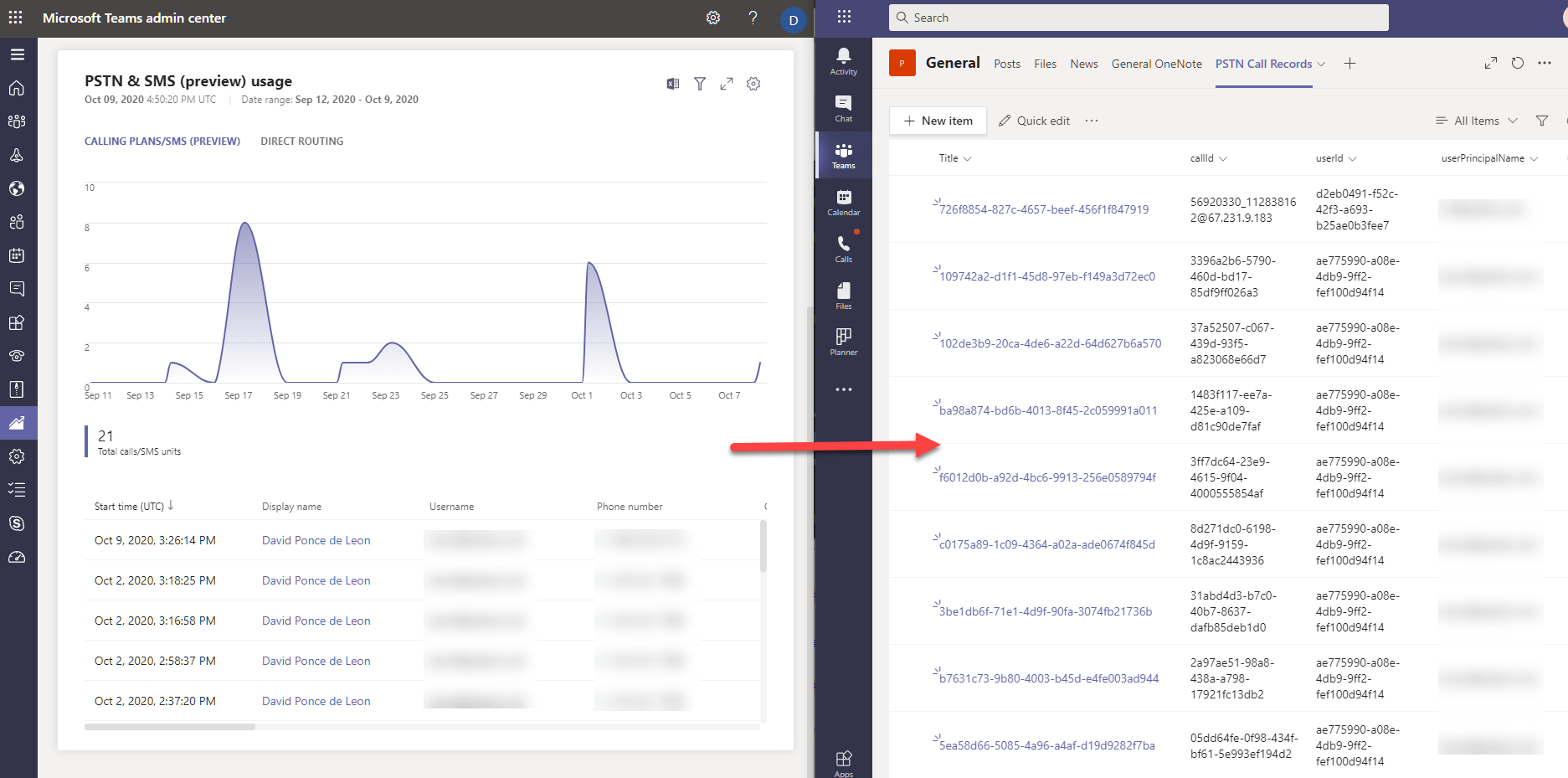
Task: Export PSTN usage report to Excel
Action: point(671,84)
